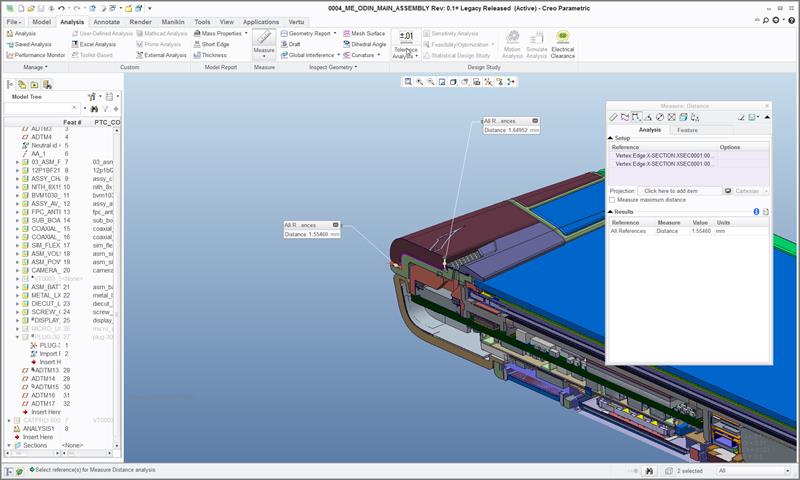The image size is (800, 480).
Task: Open the File menu
Action: click(14, 22)
